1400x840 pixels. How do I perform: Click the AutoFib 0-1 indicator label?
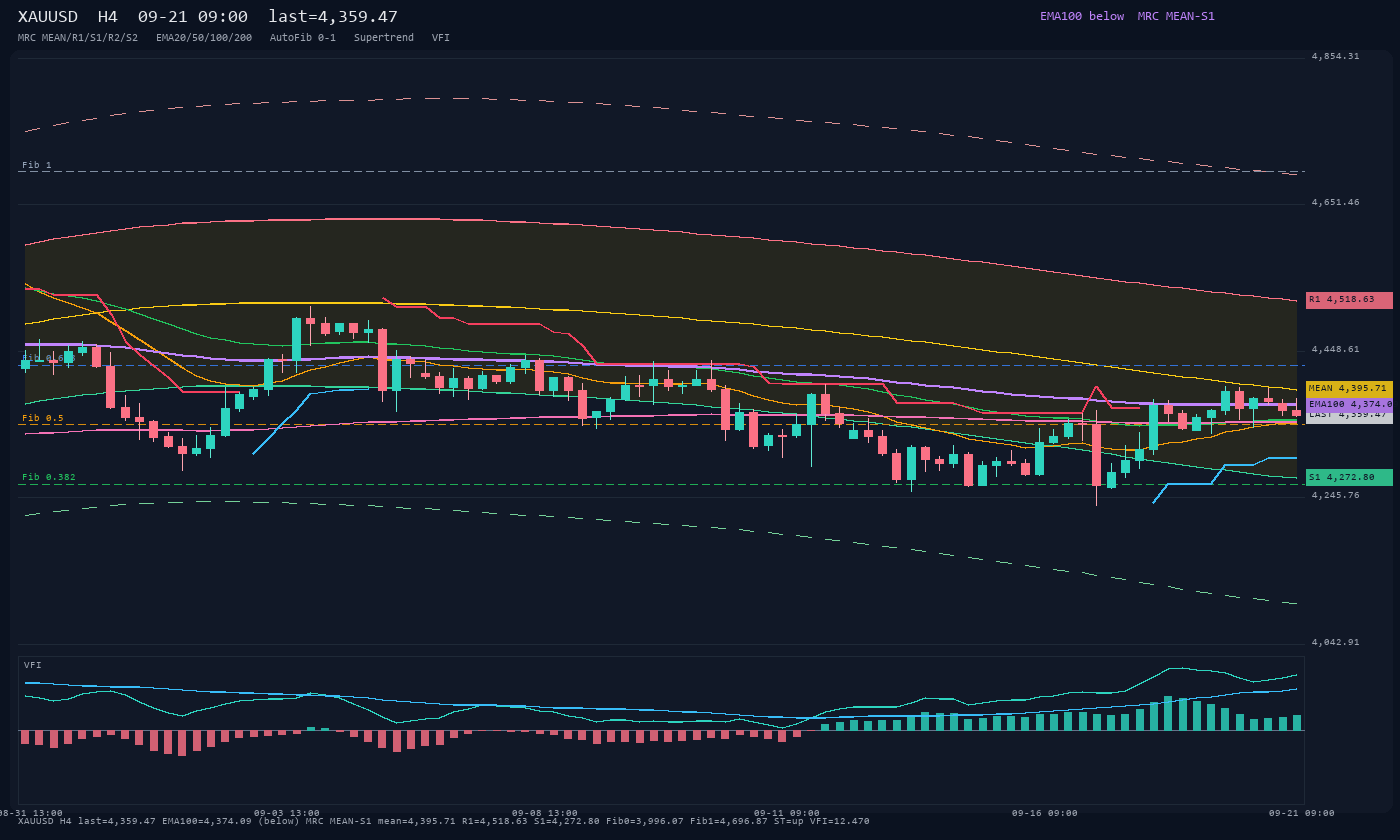(303, 38)
